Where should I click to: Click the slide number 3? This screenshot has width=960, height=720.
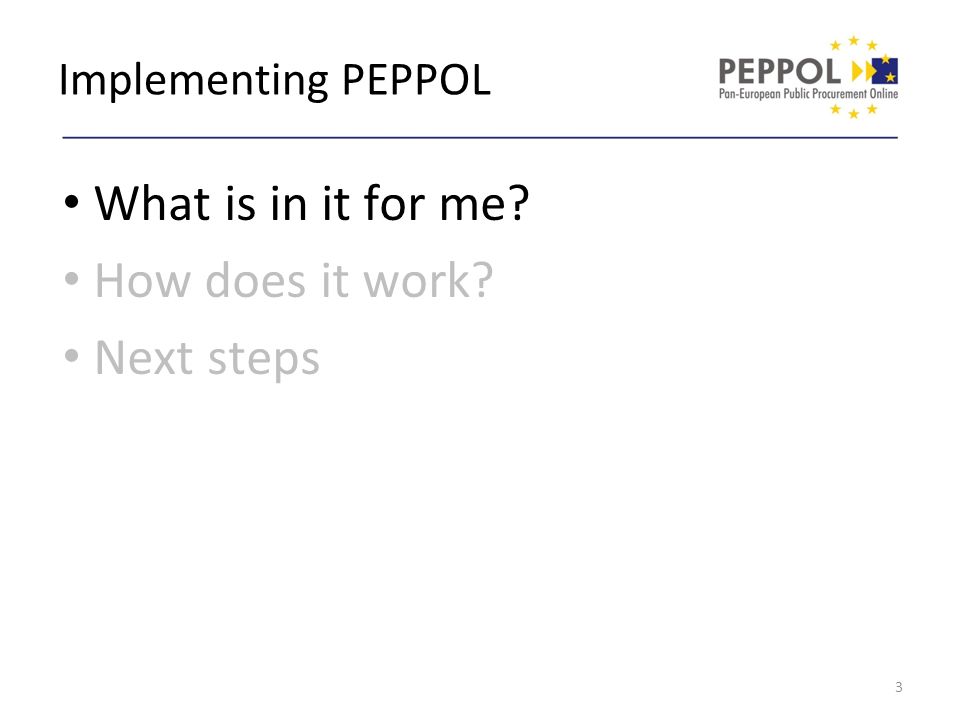tap(898, 687)
